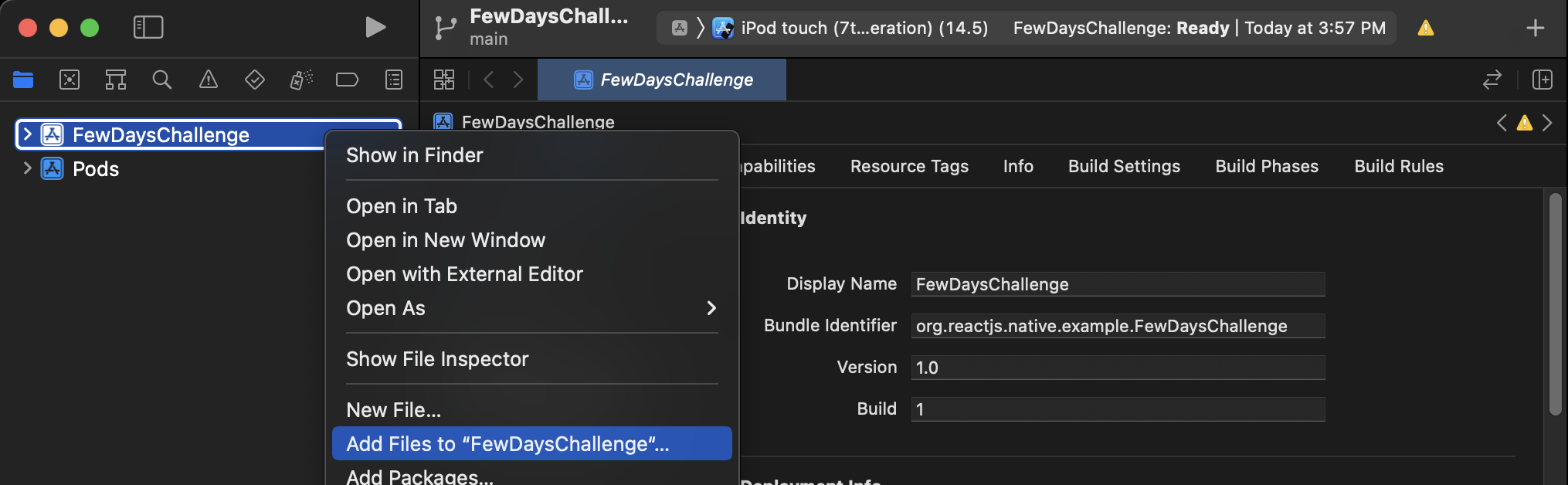
Task: Click the FewDaysChallenge: Ready status
Action: pos(1121,28)
